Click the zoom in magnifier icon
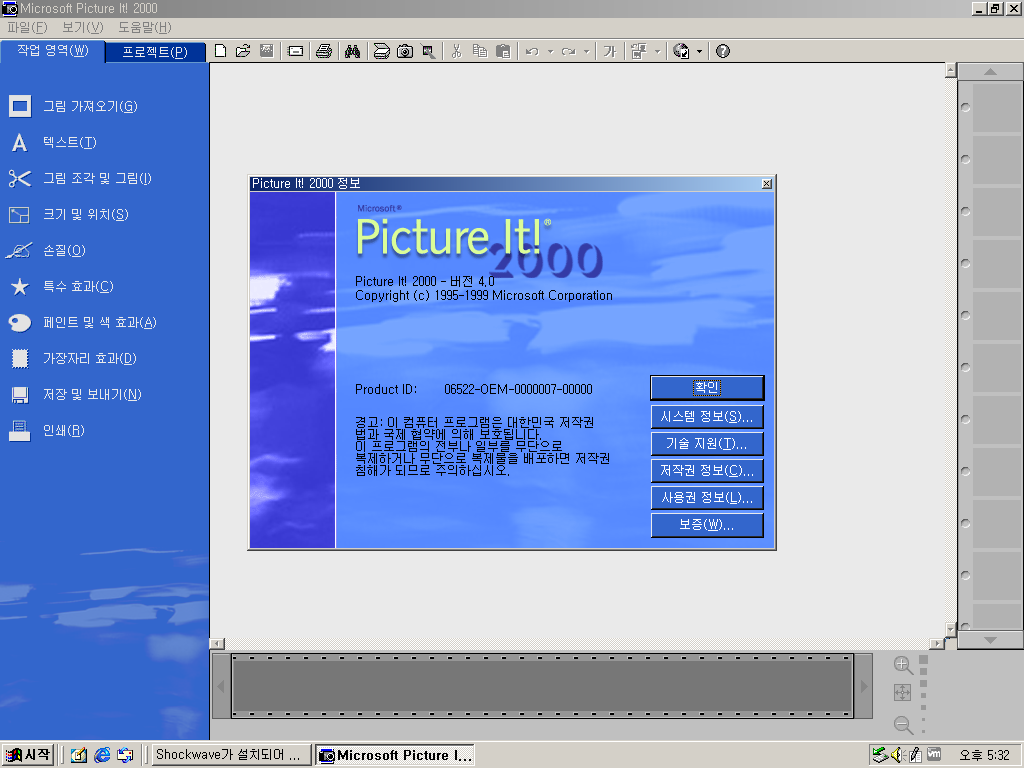This screenshot has height=768, width=1024. coord(903,665)
